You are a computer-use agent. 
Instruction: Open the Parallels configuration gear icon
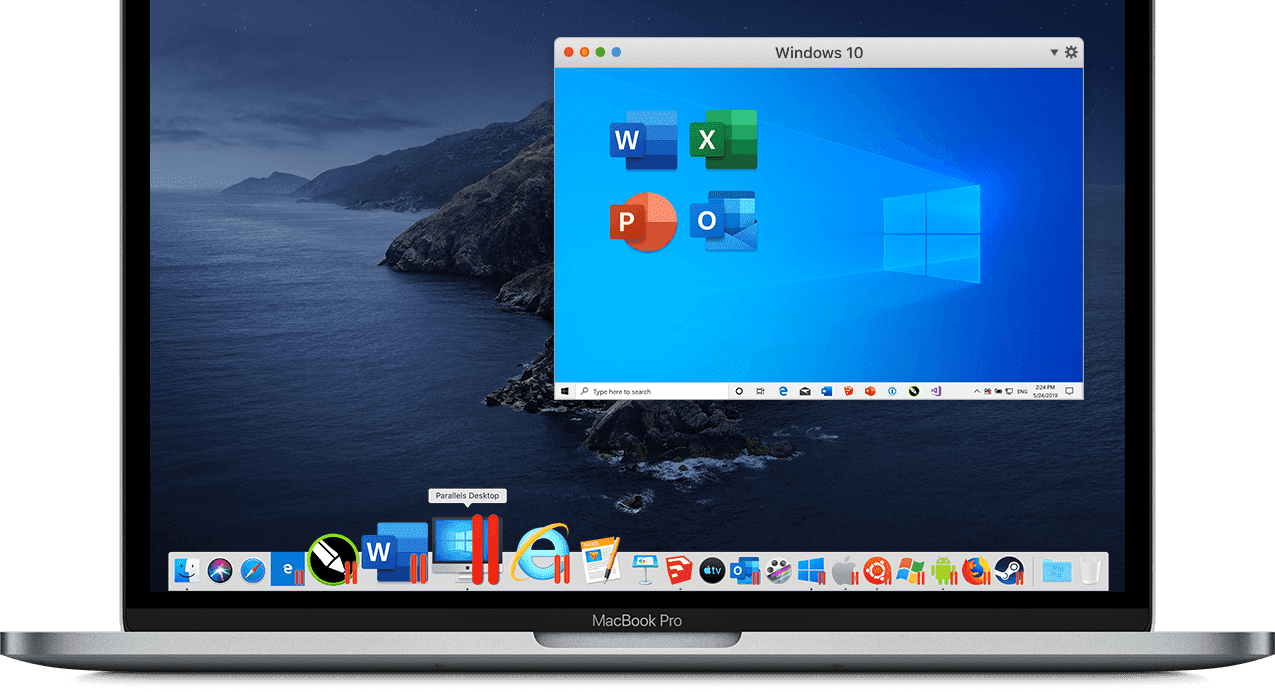coord(1070,52)
